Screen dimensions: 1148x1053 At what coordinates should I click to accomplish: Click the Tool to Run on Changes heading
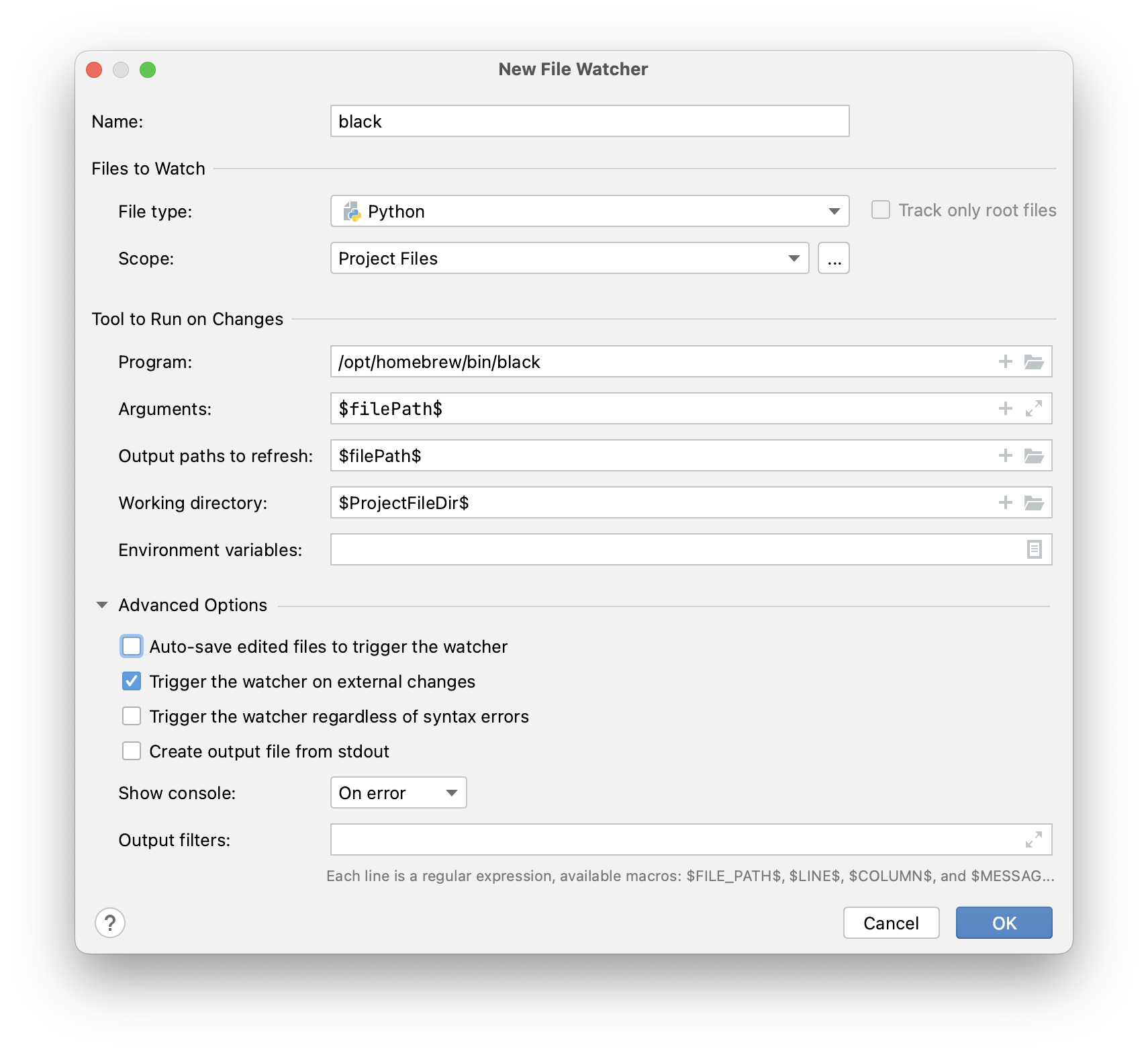[187, 319]
